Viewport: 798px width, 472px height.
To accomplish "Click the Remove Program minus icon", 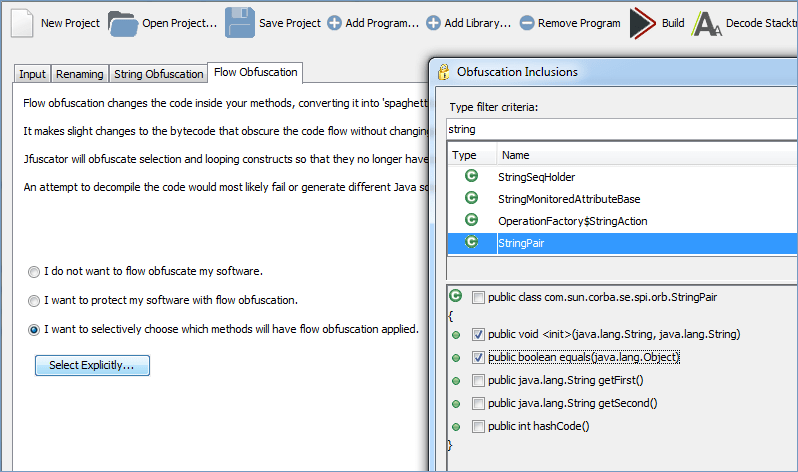I will coord(527,23).
